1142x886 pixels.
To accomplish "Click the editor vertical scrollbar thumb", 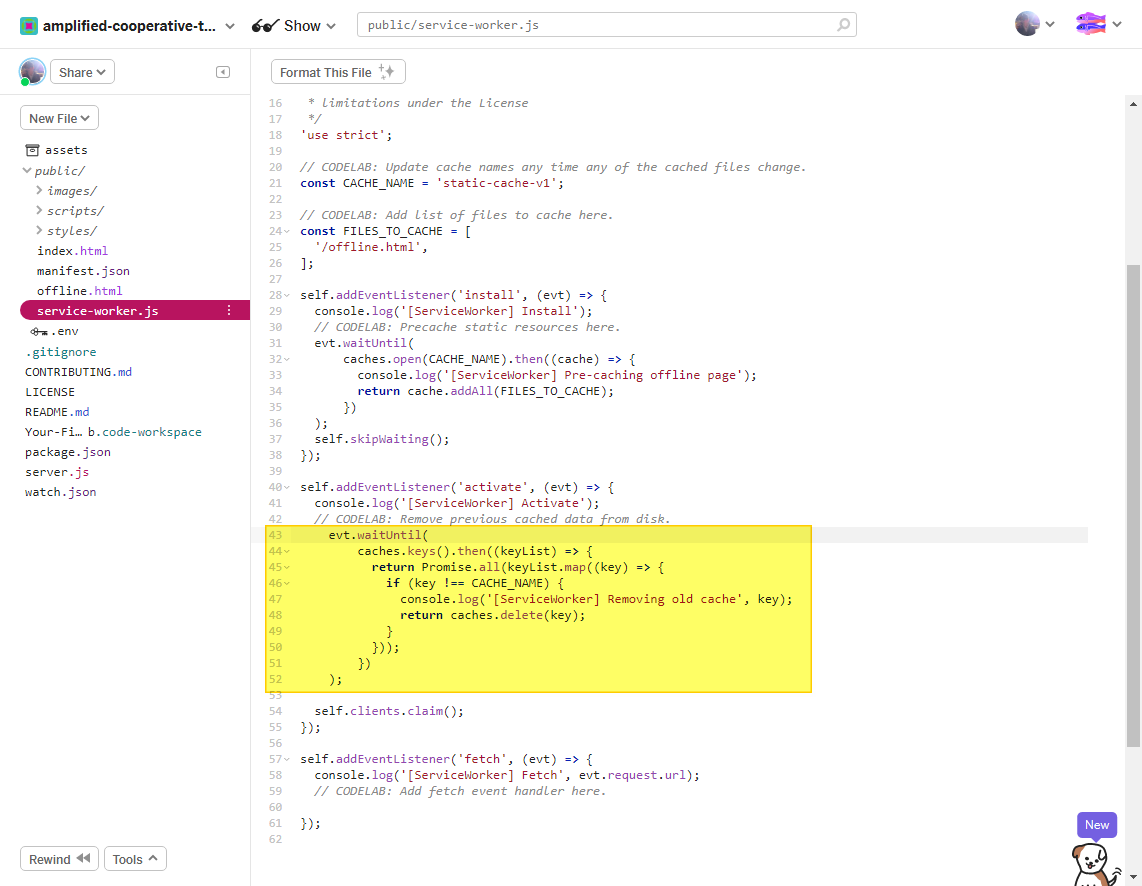I will point(1133,505).
